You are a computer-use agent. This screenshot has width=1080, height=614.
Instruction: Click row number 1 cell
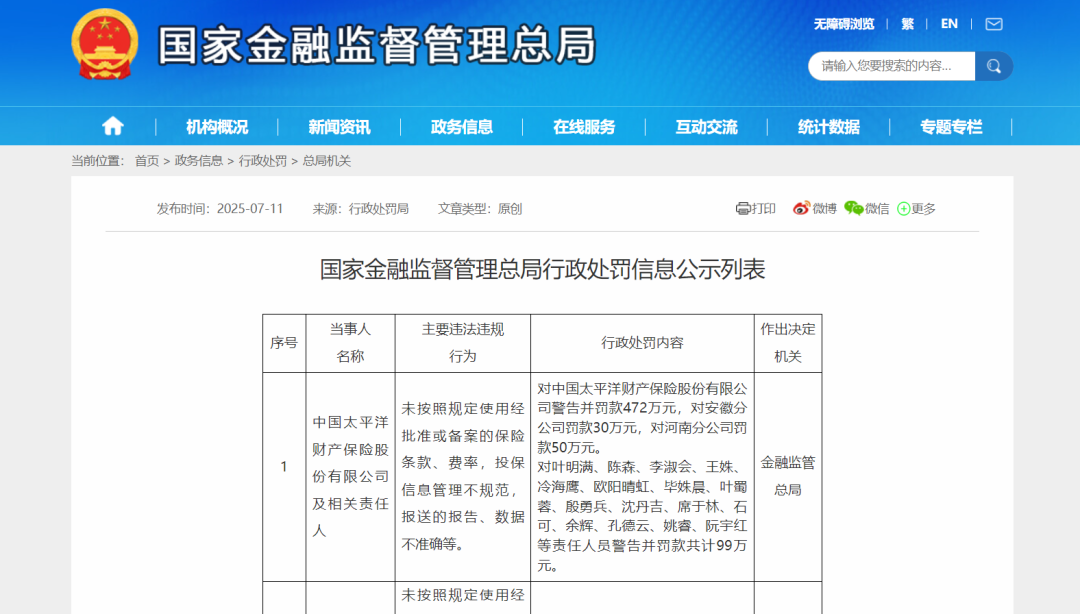284,477
